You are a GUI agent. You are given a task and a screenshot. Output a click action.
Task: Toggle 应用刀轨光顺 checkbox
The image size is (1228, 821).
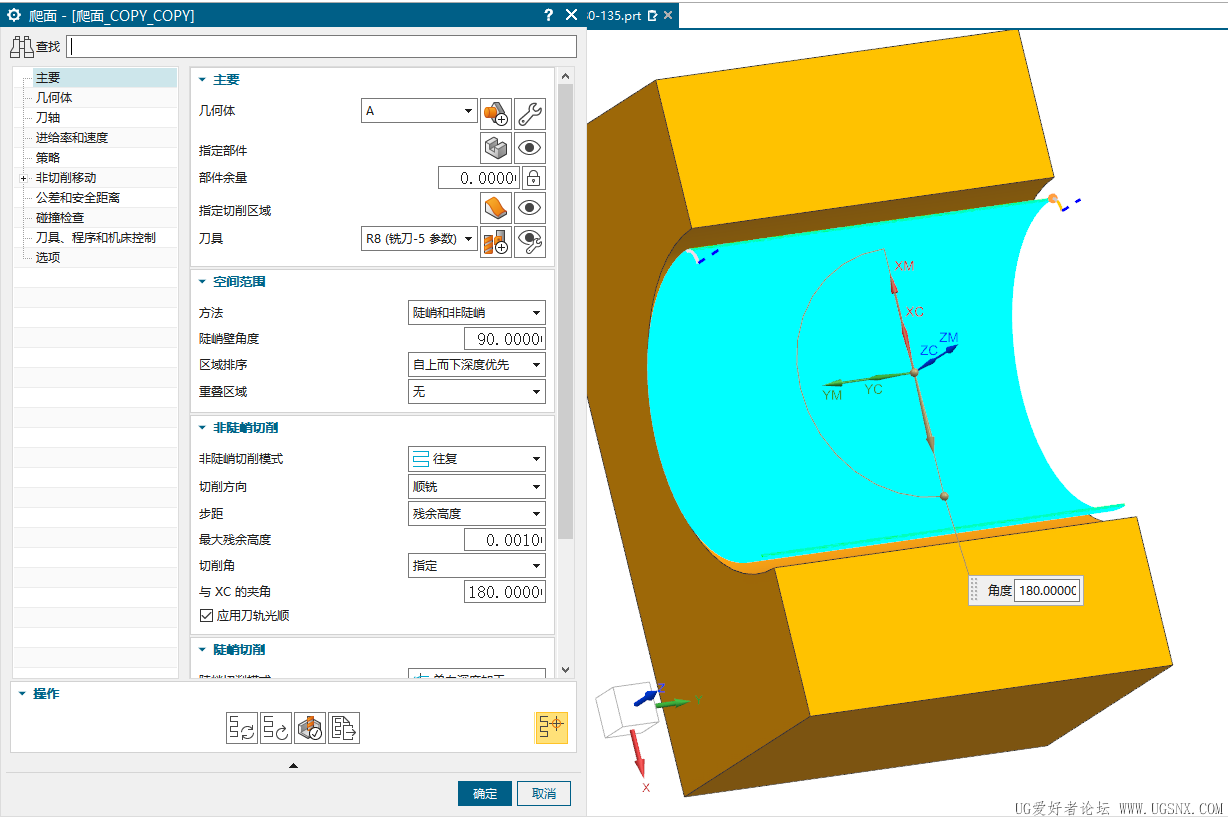click(x=207, y=615)
